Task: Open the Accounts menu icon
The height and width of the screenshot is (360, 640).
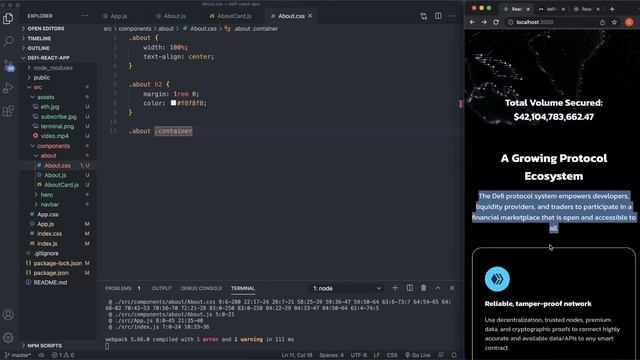Action: [x=8, y=315]
